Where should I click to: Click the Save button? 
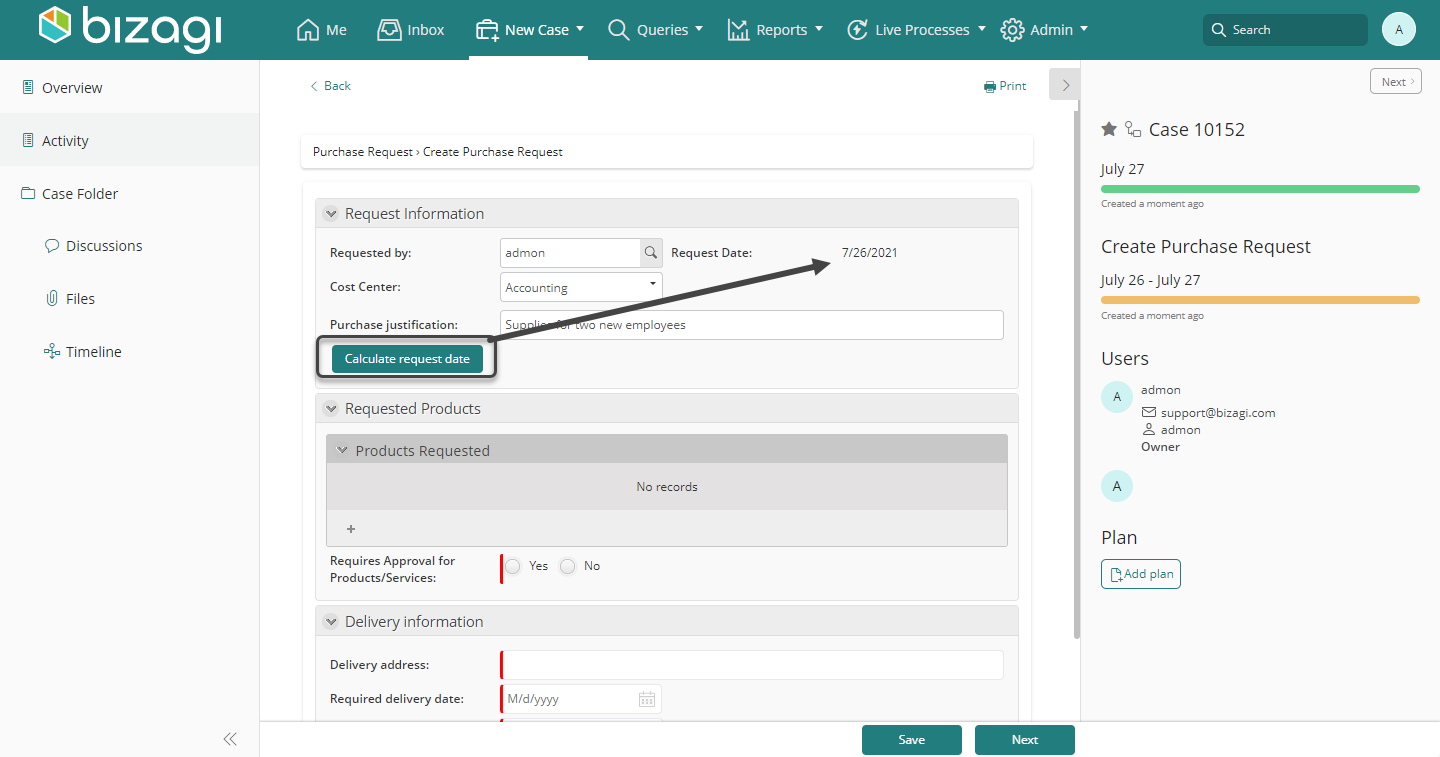tap(912, 740)
